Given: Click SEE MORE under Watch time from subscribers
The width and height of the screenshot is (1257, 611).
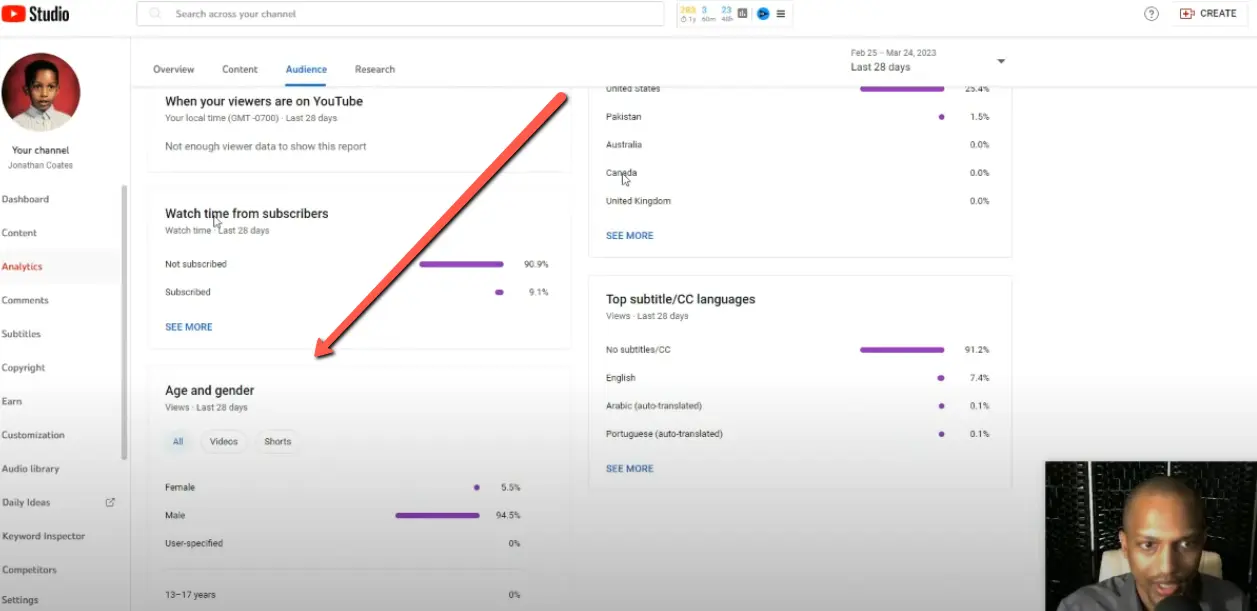Looking at the screenshot, I should click(188, 326).
